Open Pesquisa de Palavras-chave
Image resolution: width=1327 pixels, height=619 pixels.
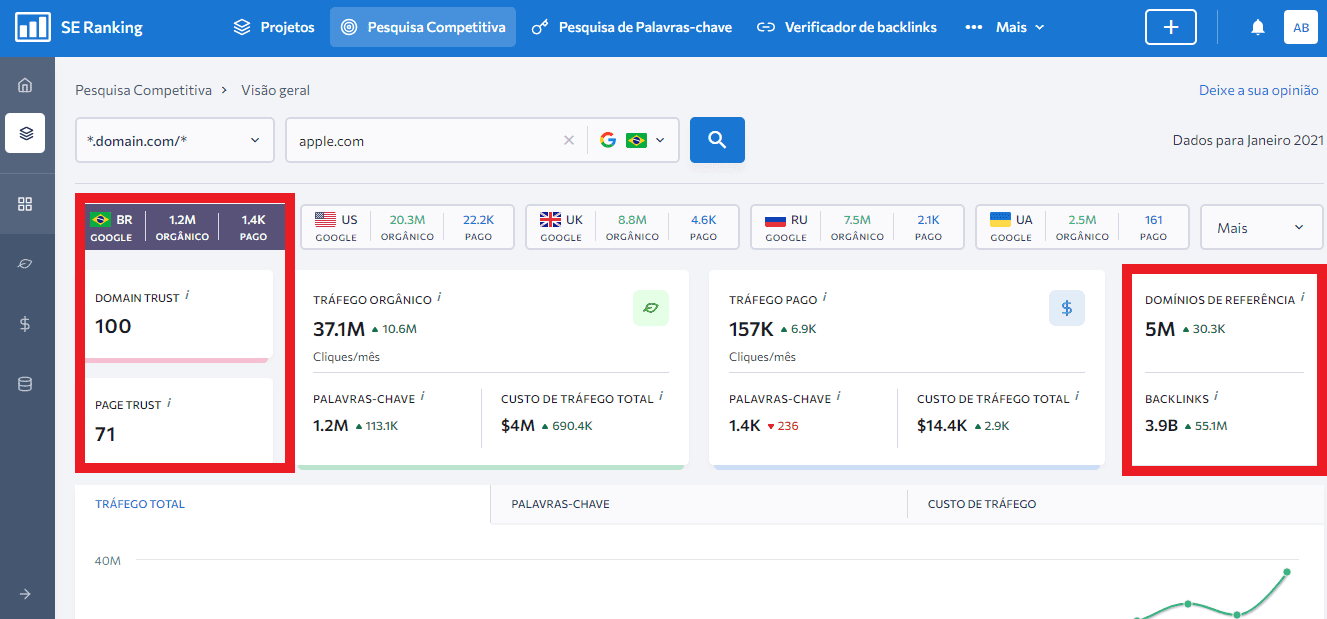click(x=632, y=27)
